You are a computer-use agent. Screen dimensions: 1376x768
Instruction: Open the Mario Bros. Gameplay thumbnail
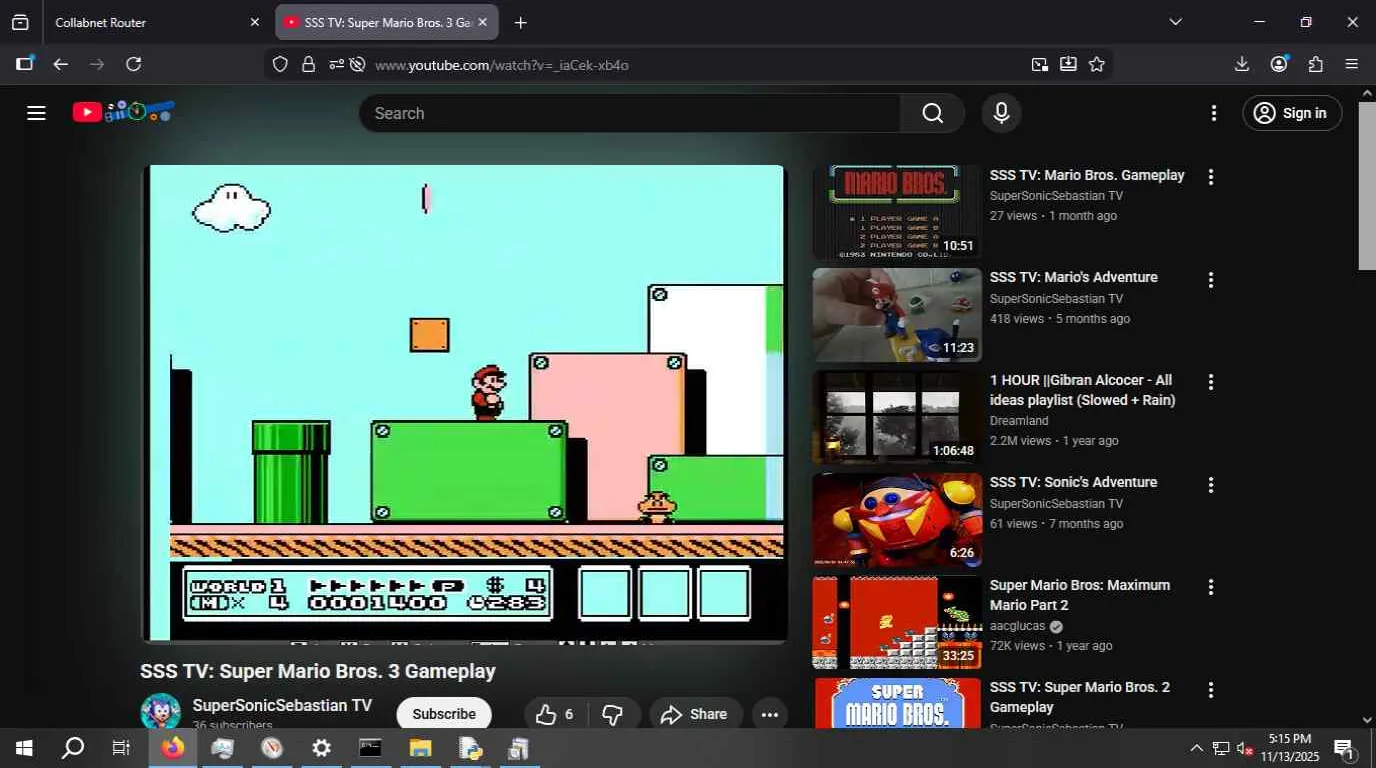tap(897, 212)
